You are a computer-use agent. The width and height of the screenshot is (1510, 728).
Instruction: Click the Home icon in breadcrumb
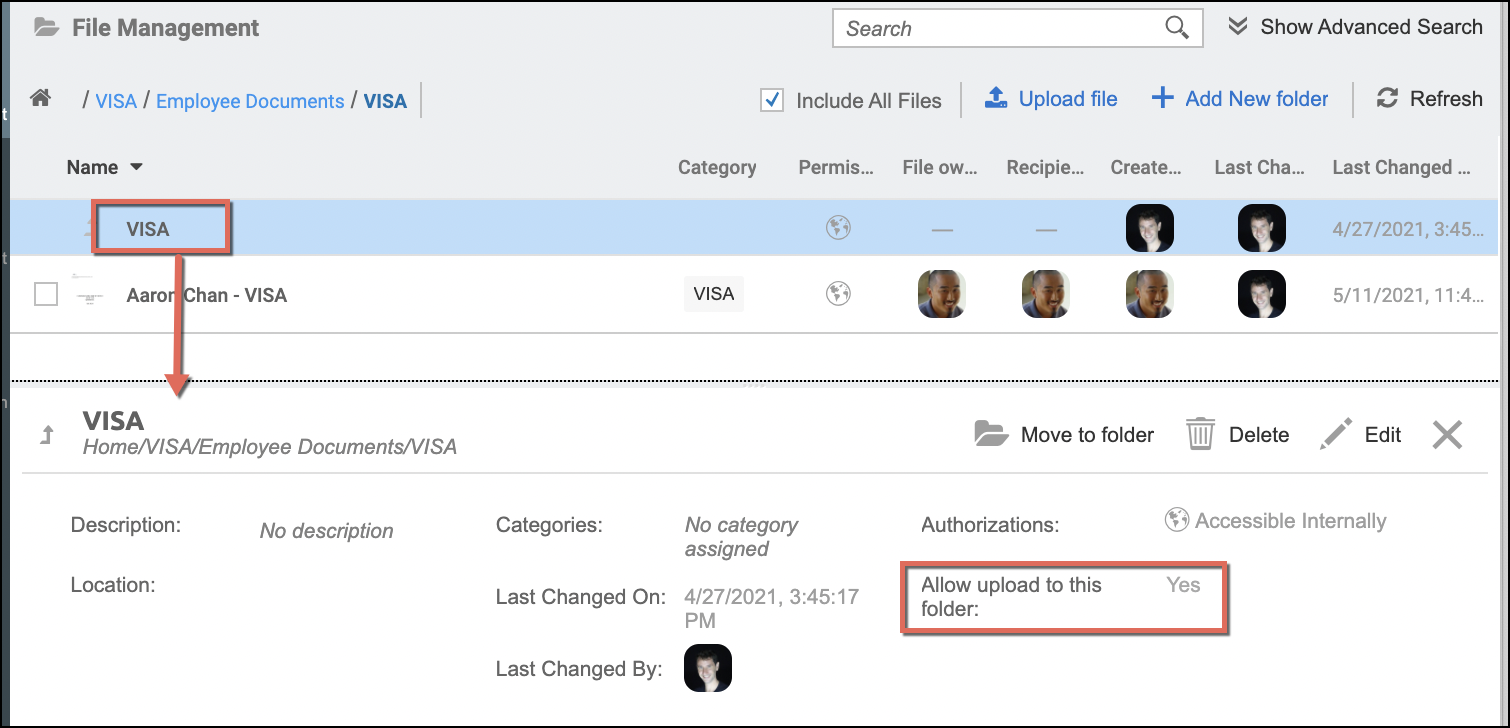40,98
